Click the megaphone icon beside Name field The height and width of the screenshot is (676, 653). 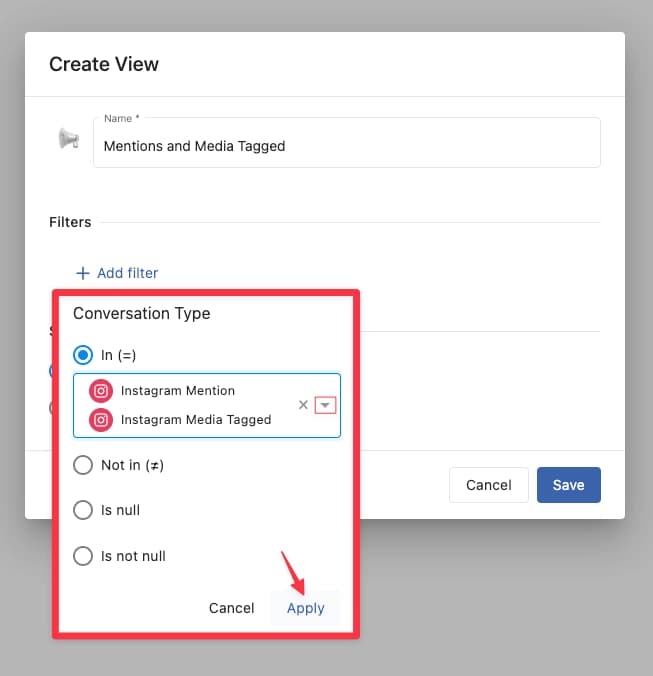(68, 139)
